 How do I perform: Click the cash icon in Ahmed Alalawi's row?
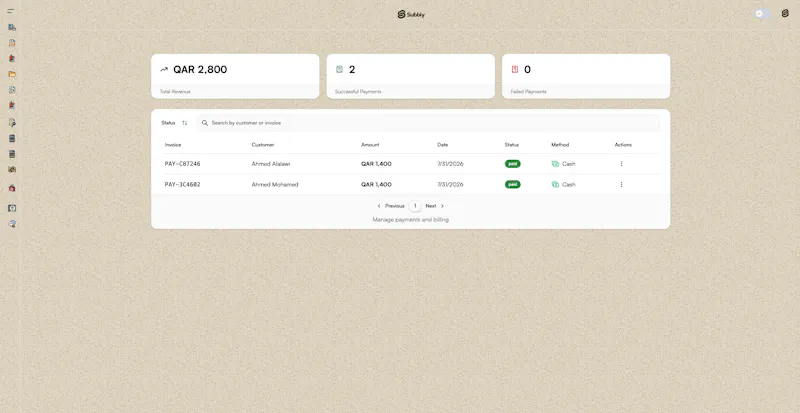(555, 164)
